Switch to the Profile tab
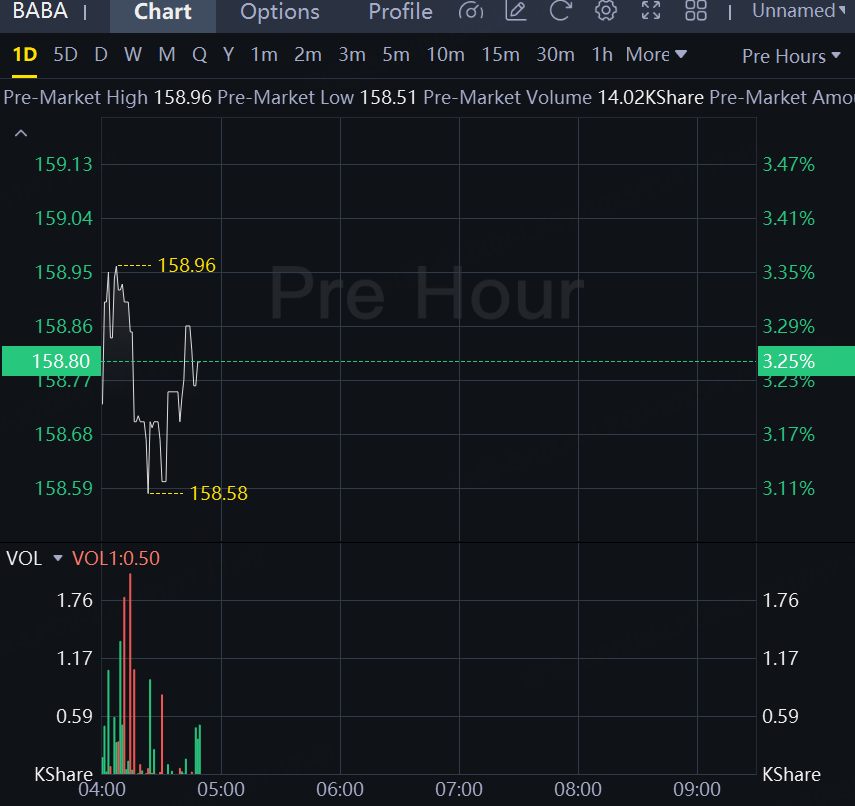Viewport: 855px width, 806px height. tap(400, 12)
